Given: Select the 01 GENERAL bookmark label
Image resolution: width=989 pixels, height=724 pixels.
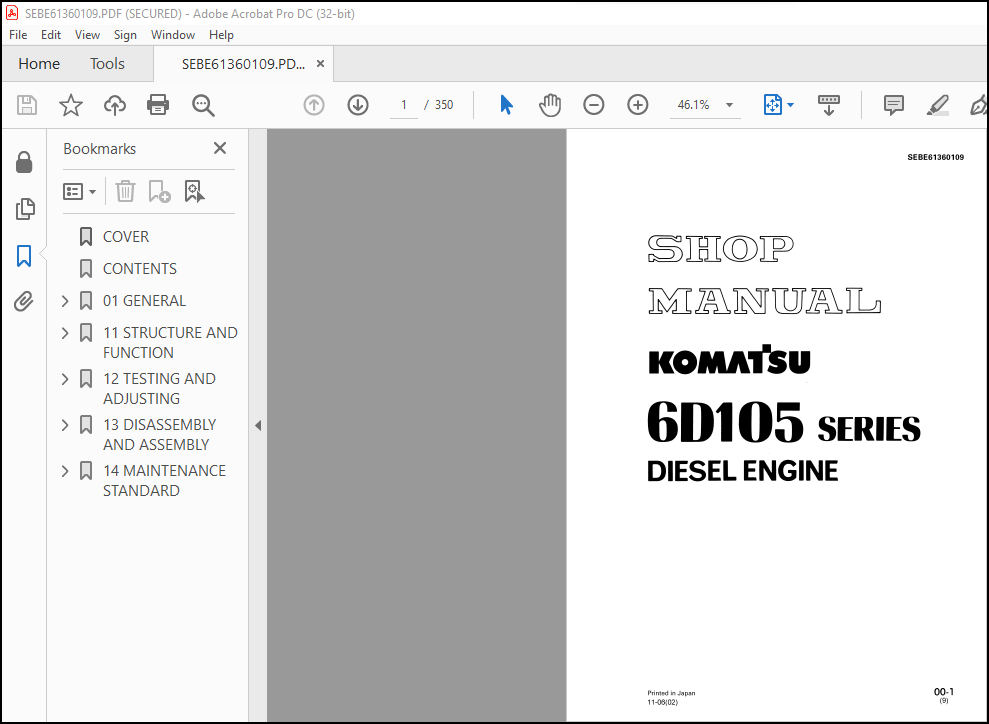Looking at the screenshot, I should tap(144, 301).
